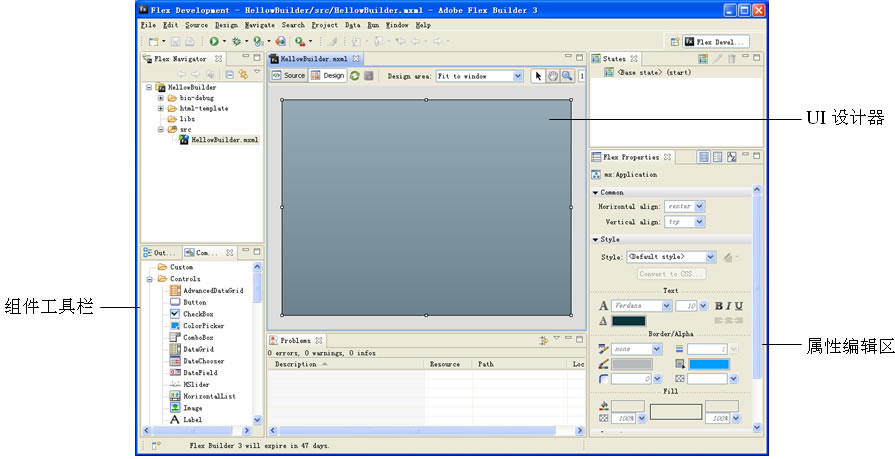Click the Export Release Build icon
Screen dimensions: 895x459
tap(280, 41)
